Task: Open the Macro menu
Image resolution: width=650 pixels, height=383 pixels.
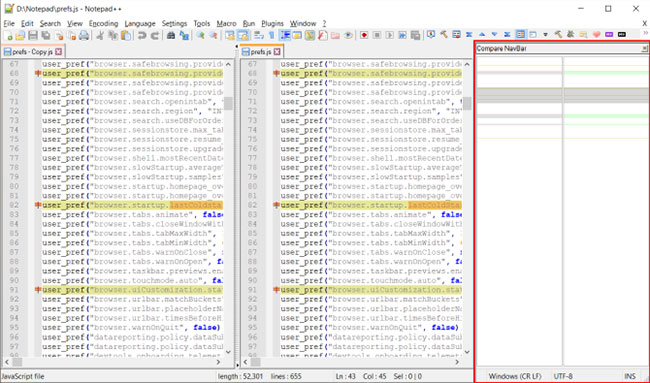Action: pyautogui.click(x=226, y=24)
